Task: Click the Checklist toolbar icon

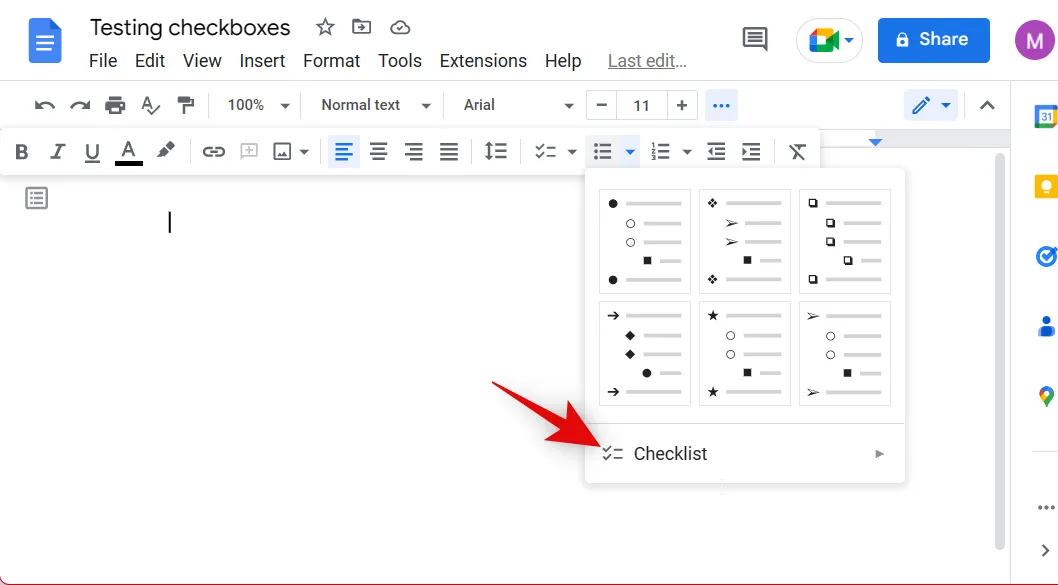Action: [x=545, y=151]
